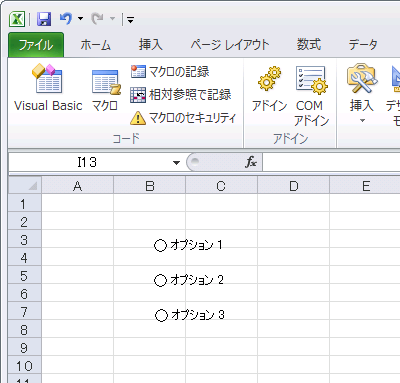Open COM アドイン dialog
The image size is (400, 383).
click(x=311, y=96)
